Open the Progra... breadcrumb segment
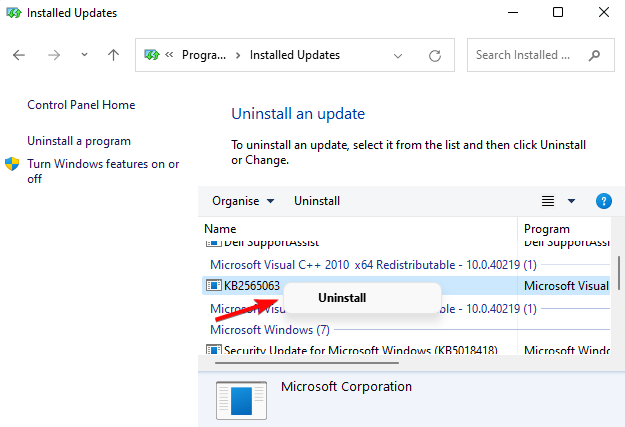625x427 pixels. [x=204, y=55]
